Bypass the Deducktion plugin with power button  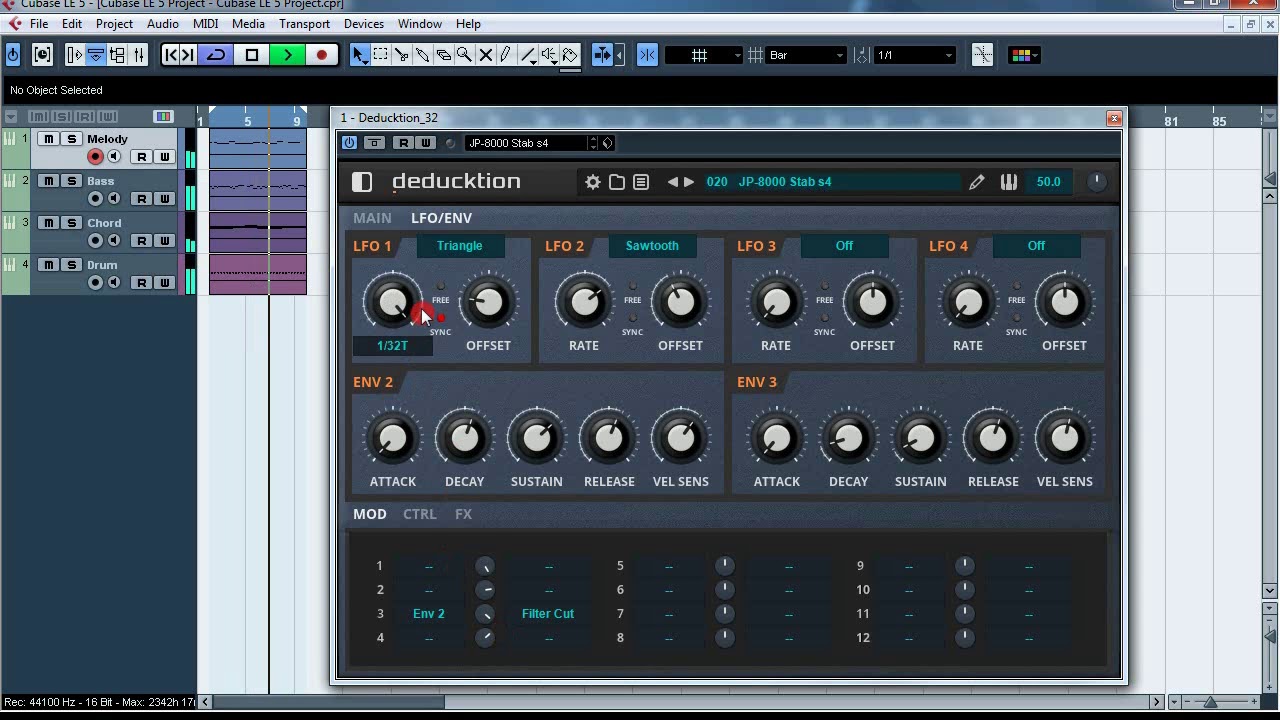tap(349, 143)
